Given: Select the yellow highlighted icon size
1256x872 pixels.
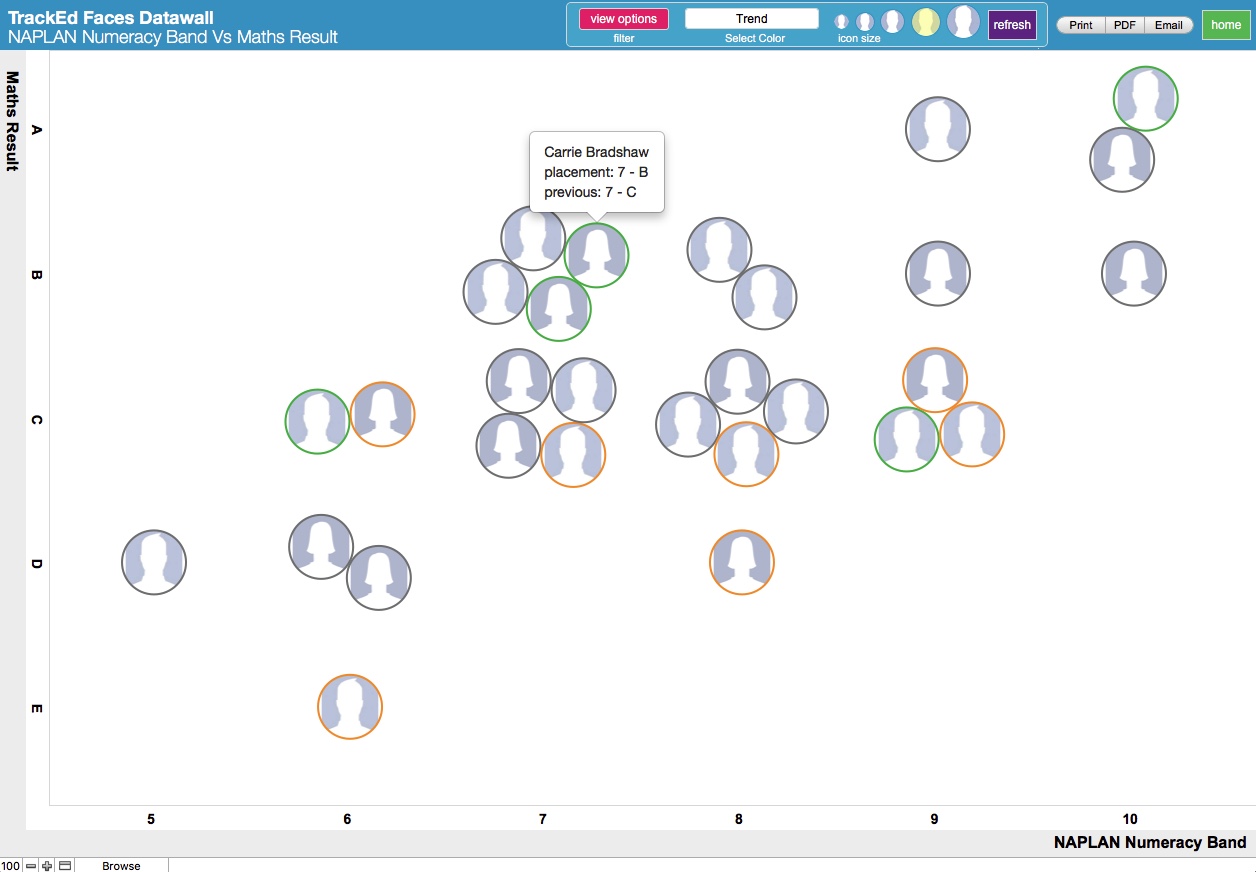Looking at the screenshot, I should pyautogui.click(x=926, y=22).
